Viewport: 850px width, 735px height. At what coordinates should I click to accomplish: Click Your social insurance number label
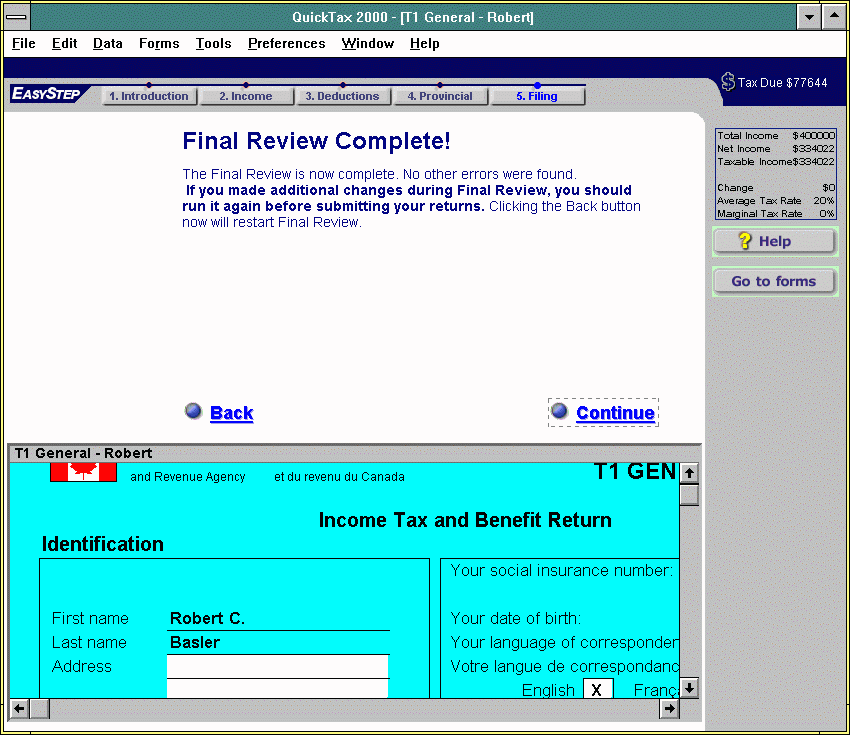click(562, 570)
